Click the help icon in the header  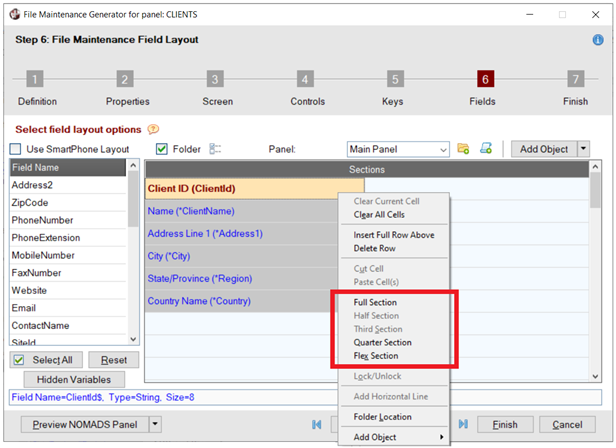(x=597, y=40)
